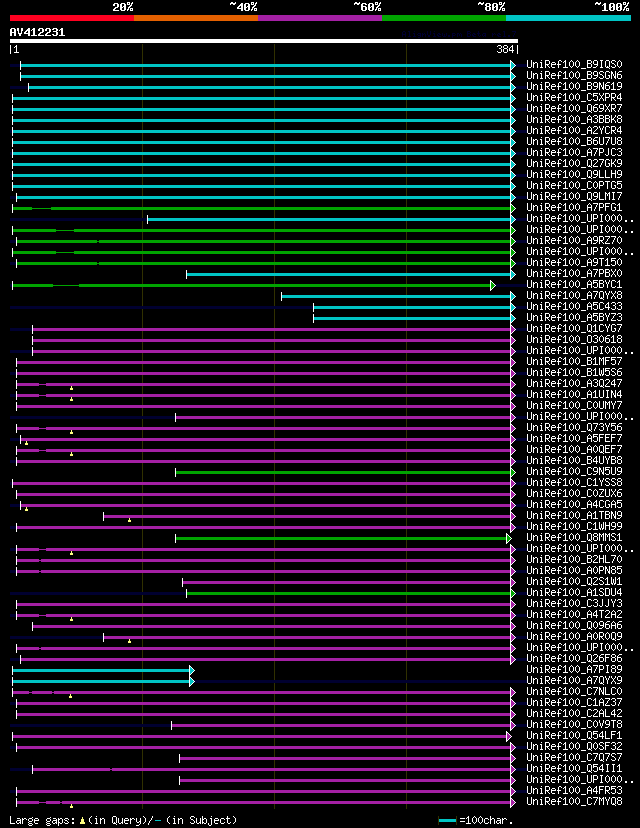This screenshot has width=640, height=828.
Task: Select the UniRef100_Q9LLH9 label
Action: click(x=574, y=174)
